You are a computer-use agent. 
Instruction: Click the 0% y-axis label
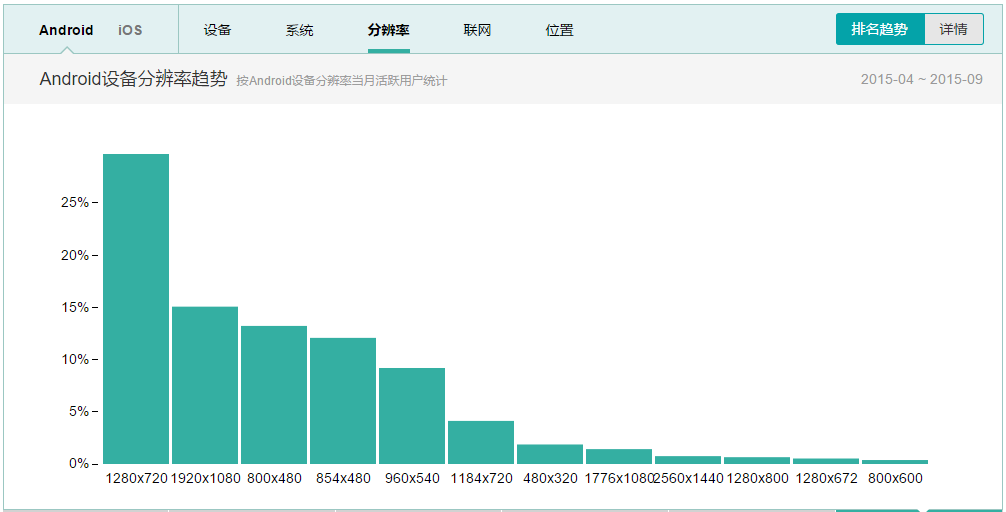point(78,463)
